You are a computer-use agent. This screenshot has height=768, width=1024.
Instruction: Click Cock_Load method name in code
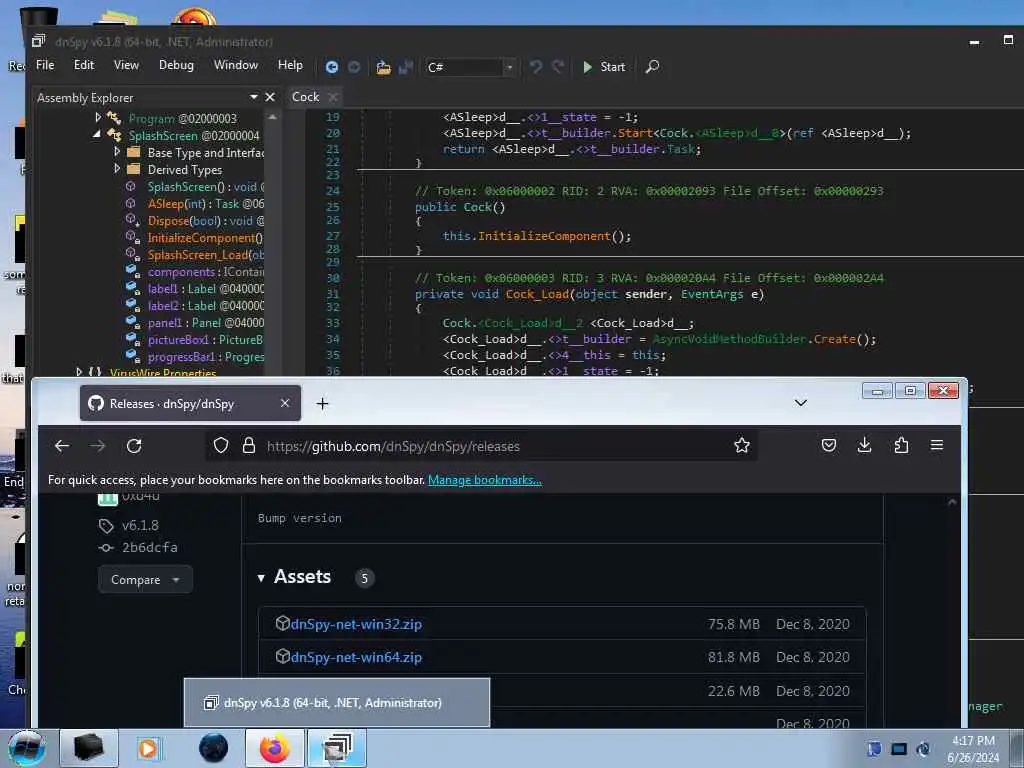click(537, 294)
